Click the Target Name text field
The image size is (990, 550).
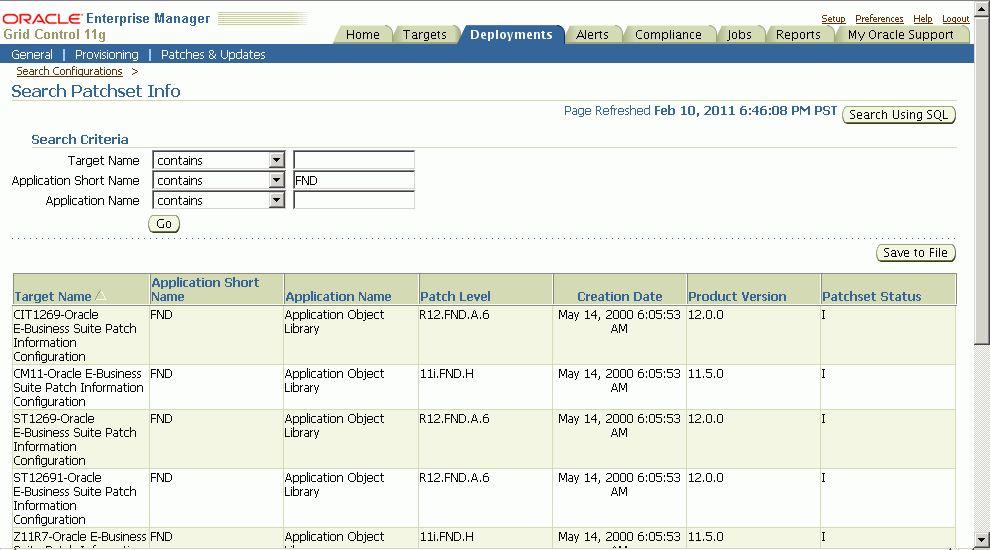(x=354, y=160)
